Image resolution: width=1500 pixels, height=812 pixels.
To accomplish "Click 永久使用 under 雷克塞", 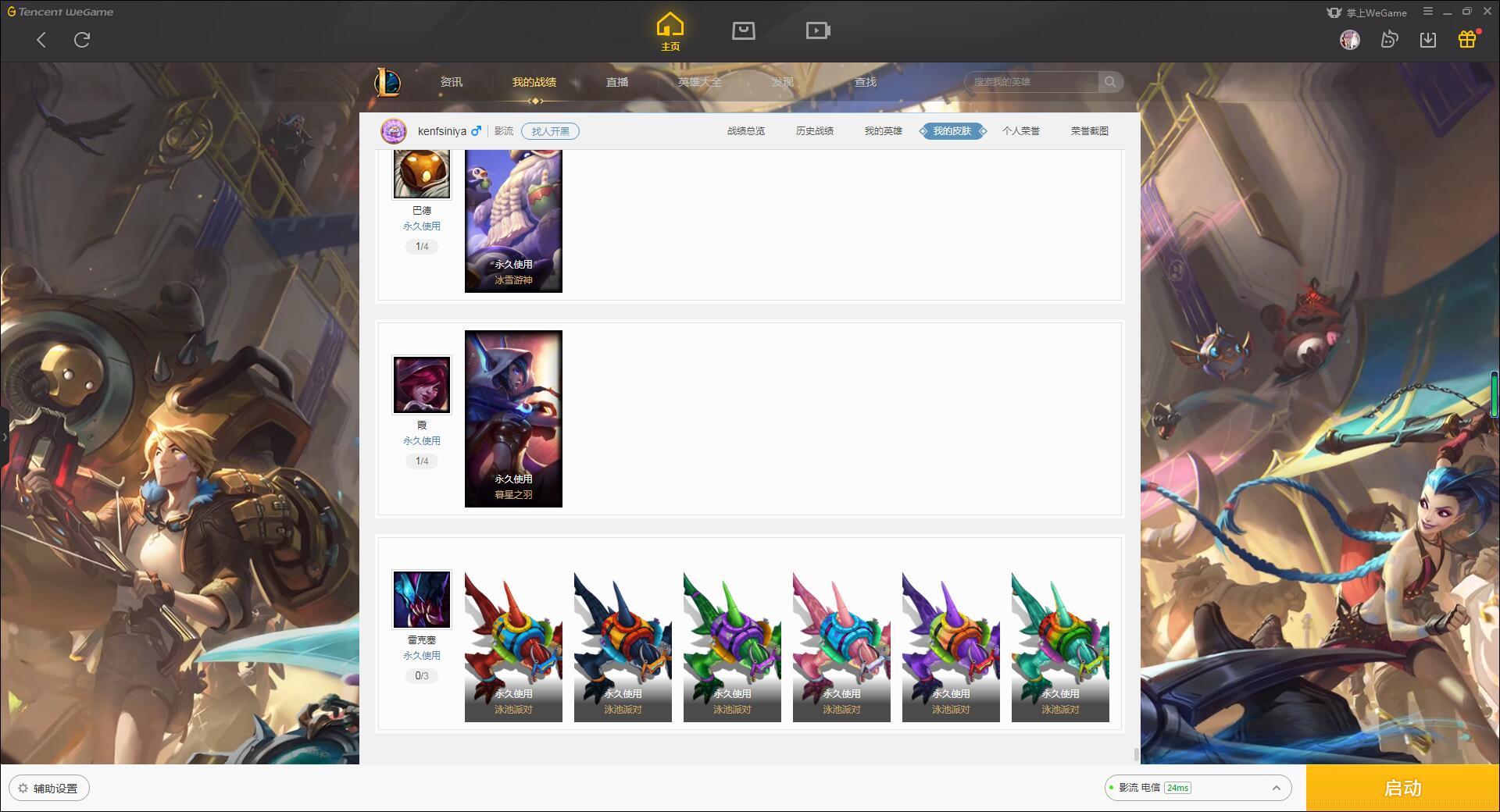I will pyautogui.click(x=422, y=656).
